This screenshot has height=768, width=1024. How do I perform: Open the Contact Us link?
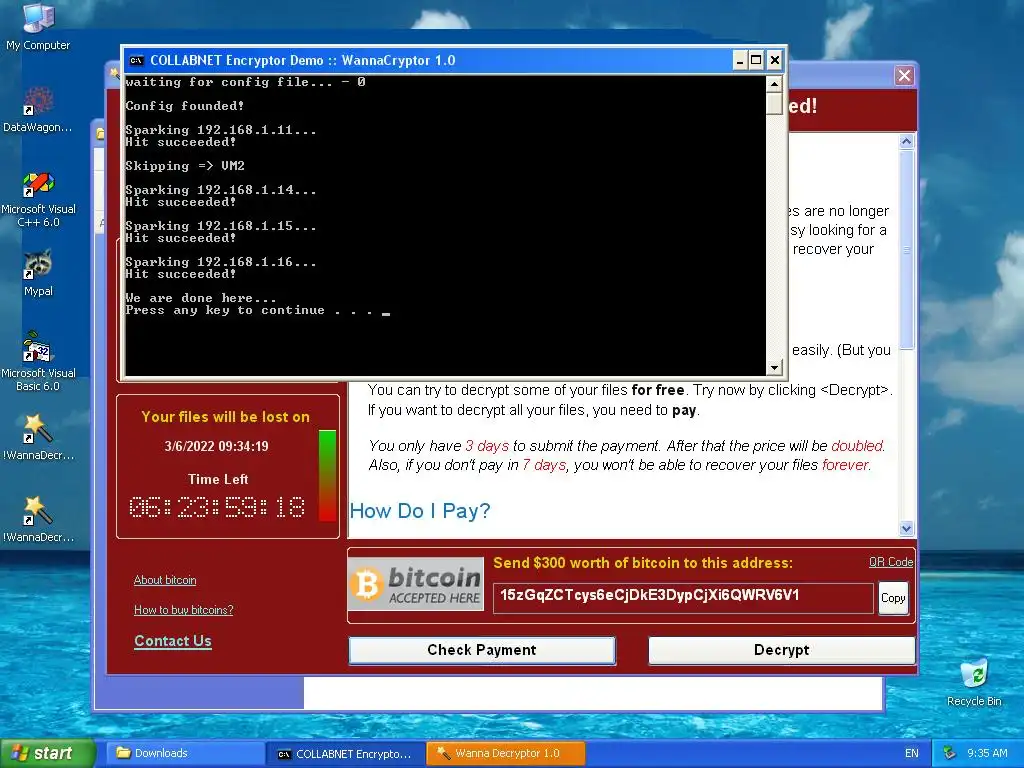coord(173,641)
